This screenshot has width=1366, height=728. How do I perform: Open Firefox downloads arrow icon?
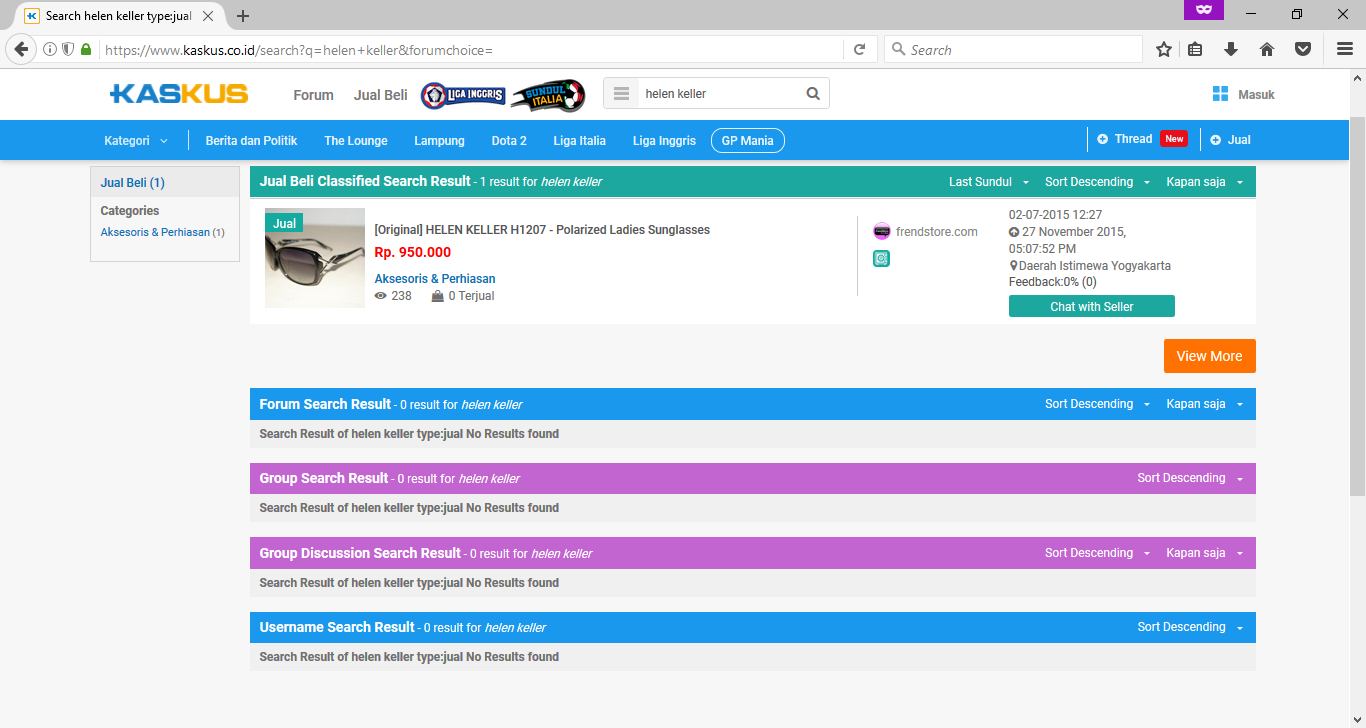click(1231, 49)
